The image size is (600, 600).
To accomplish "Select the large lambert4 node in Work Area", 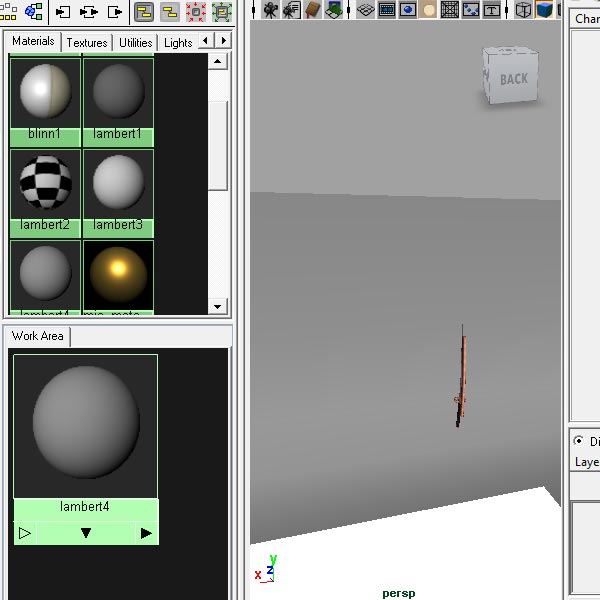I will click(x=86, y=426).
